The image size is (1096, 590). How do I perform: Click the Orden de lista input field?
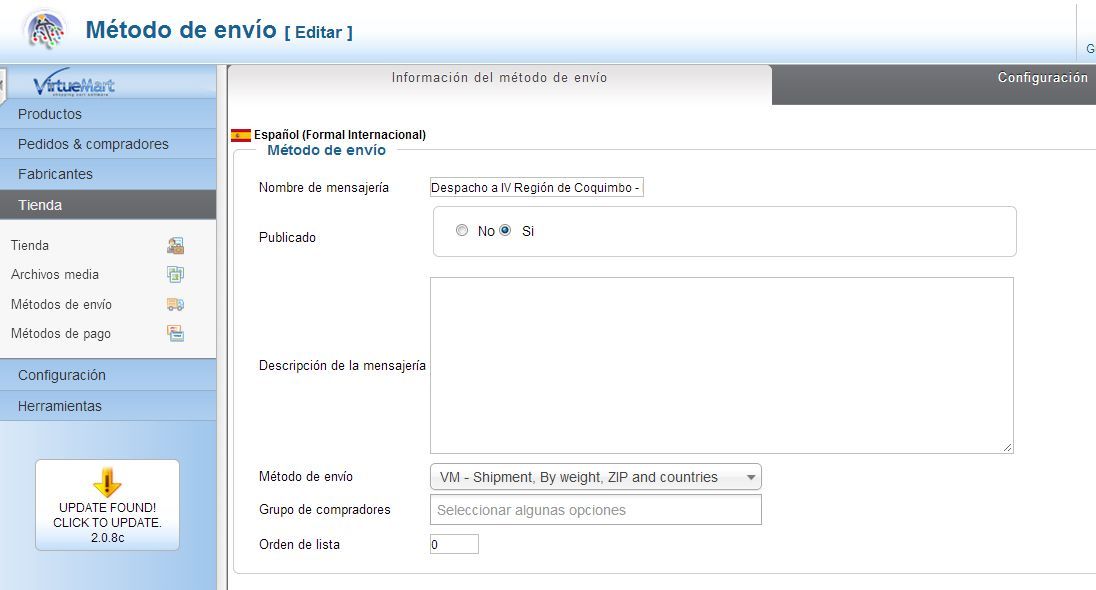tap(454, 545)
